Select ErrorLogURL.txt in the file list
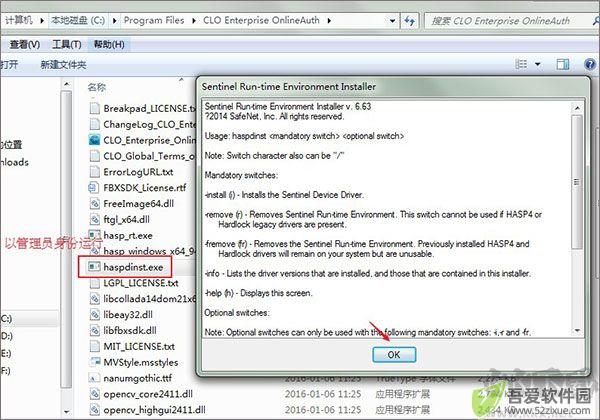The height and width of the screenshot is (420, 600). [138, 172]
